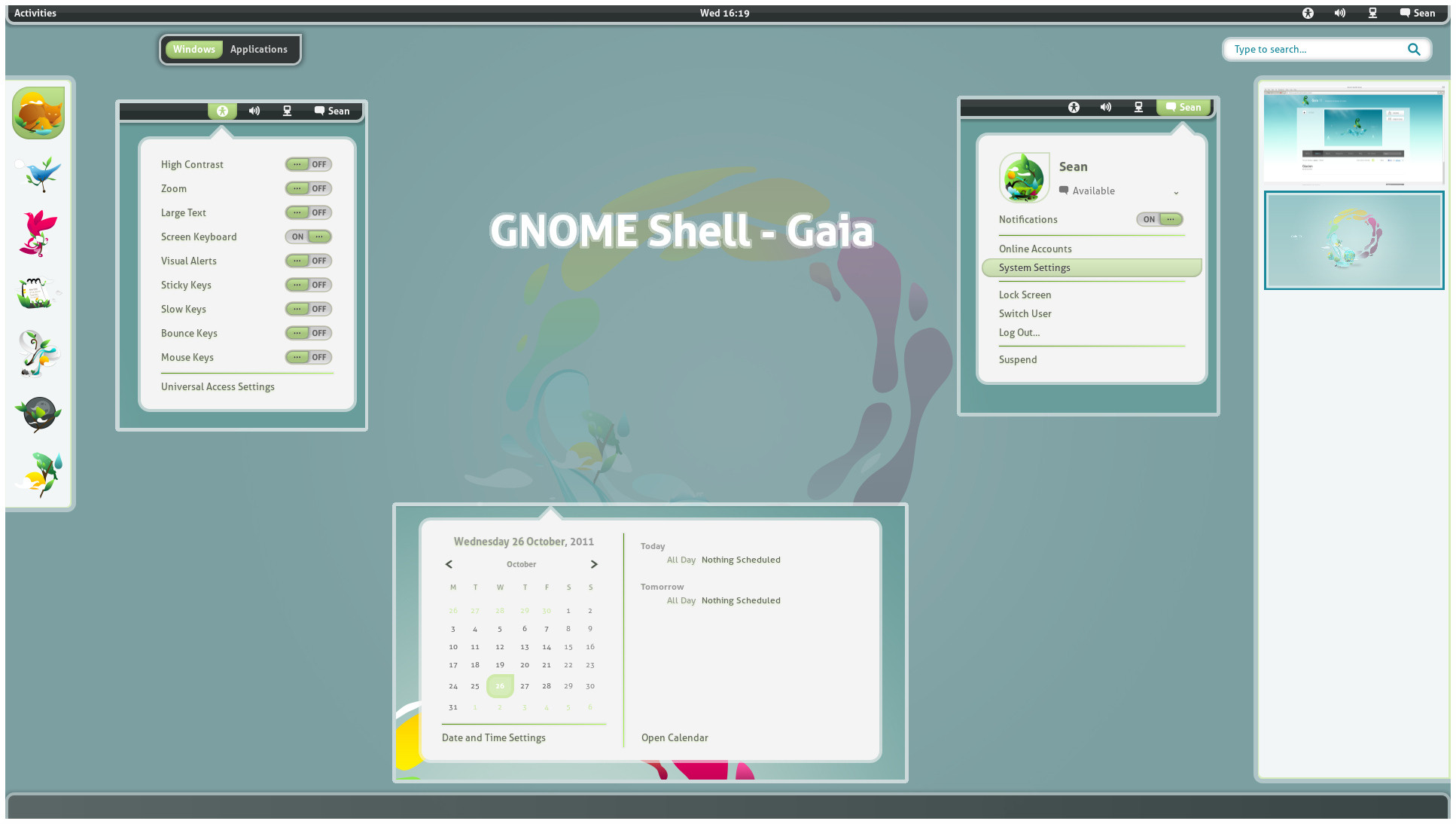Viewport: 1456px width, 824px height.
Task: Select the first workspace thumbnail
Action: pos(1354,134)
